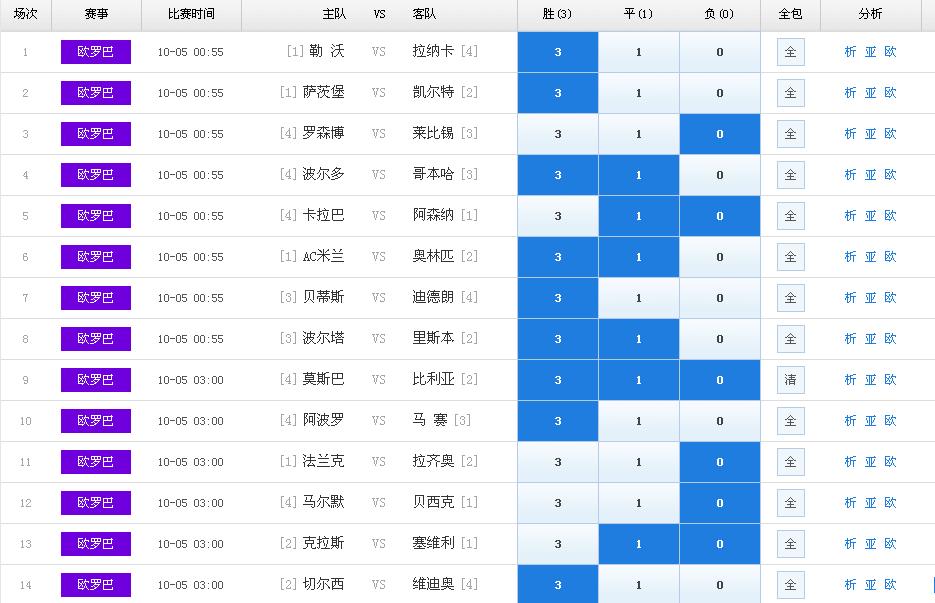935x603 pixels.
Task: Click 欧罗巴 league tag in match 7 row
Action: click(x=96, y=298)
